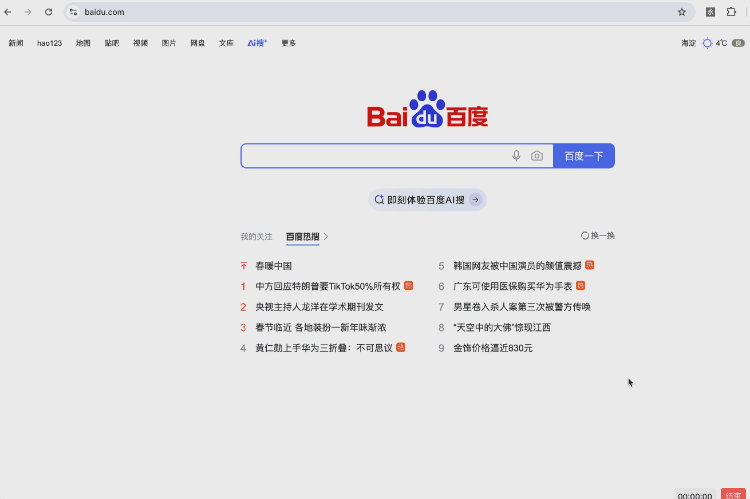This screenshot has height=499, width=750.
Task: Bookmark this page with the star icon
Action: pos(682,12)
